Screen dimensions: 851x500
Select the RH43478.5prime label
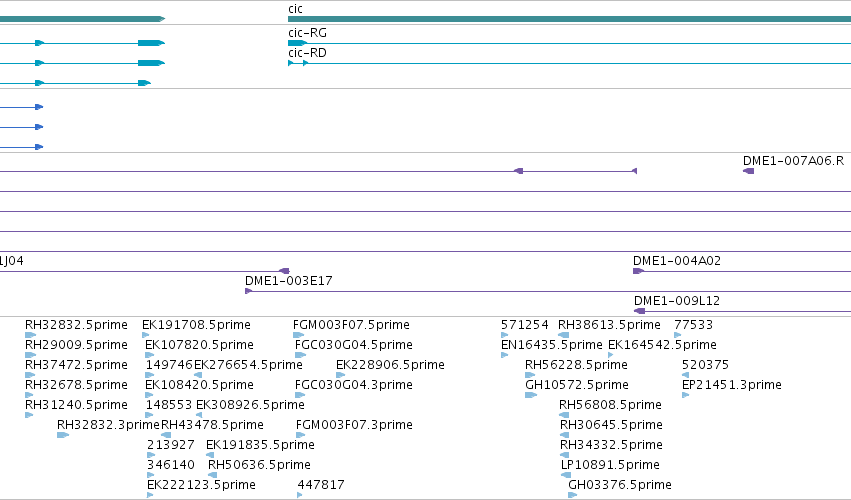click(212, 425)
